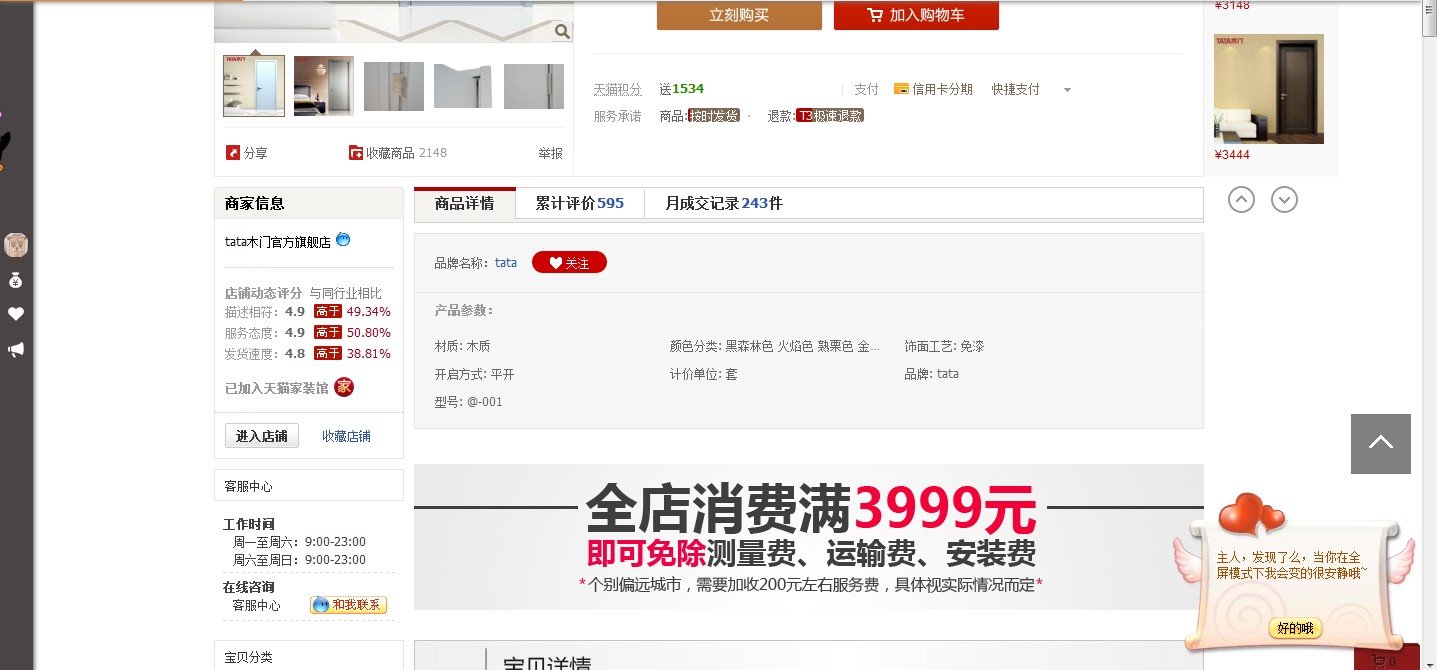Screen dimensions: 1437x670
Task: Click the magnifier icon on product image
Action: click(x=563, y=31)
